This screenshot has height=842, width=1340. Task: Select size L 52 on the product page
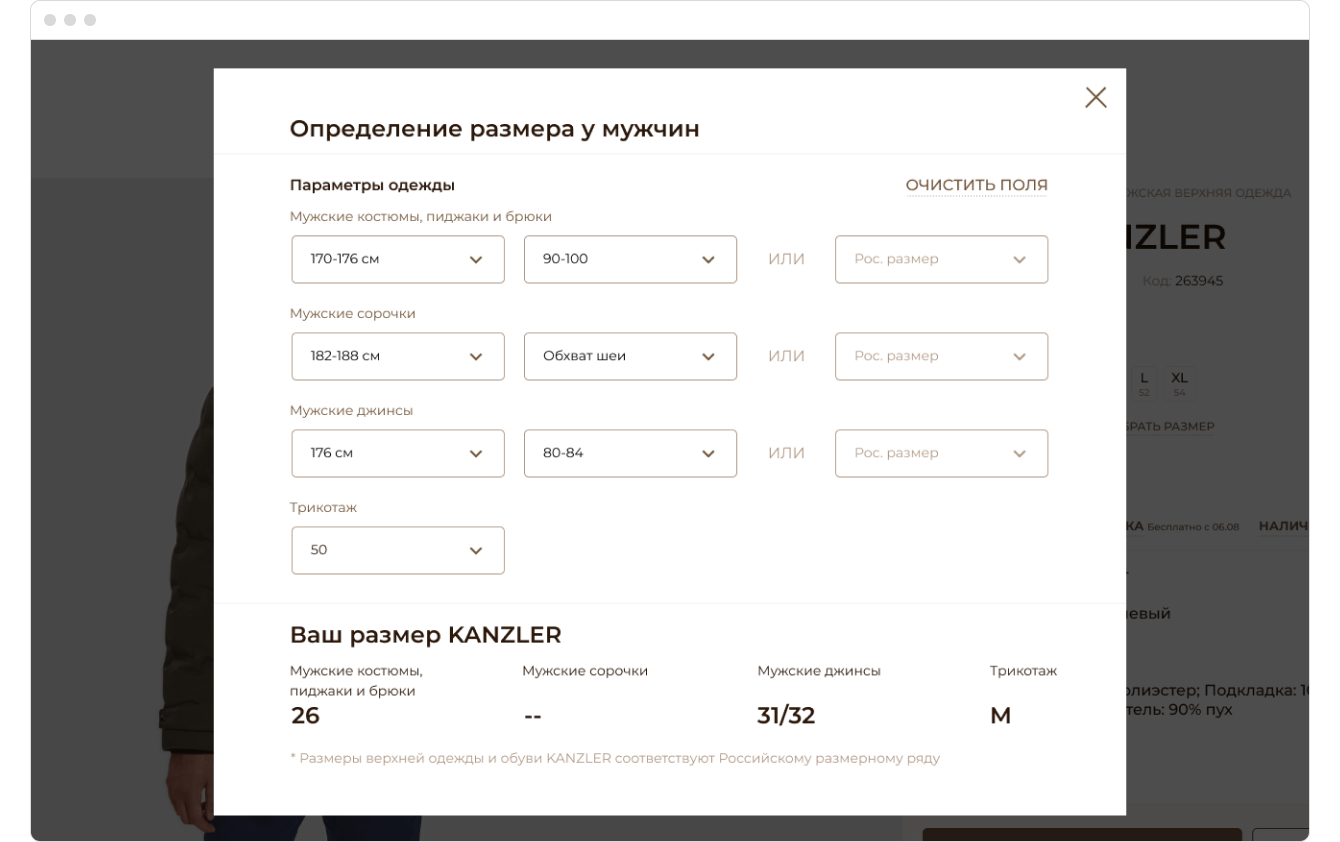tap(1144, 383)
